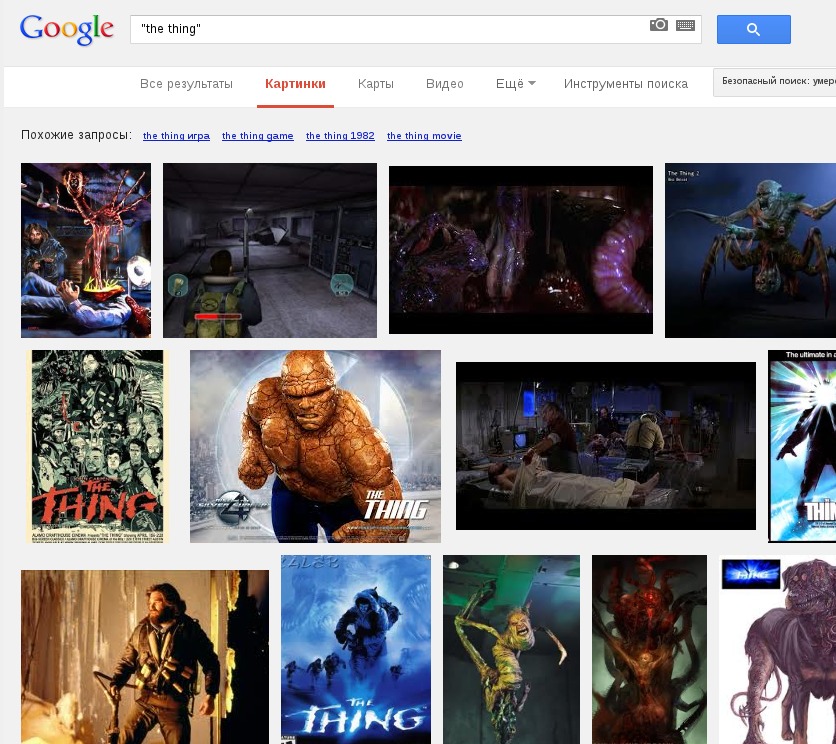Open the orange rock Fantastic Four Thing image

[315, 446]
